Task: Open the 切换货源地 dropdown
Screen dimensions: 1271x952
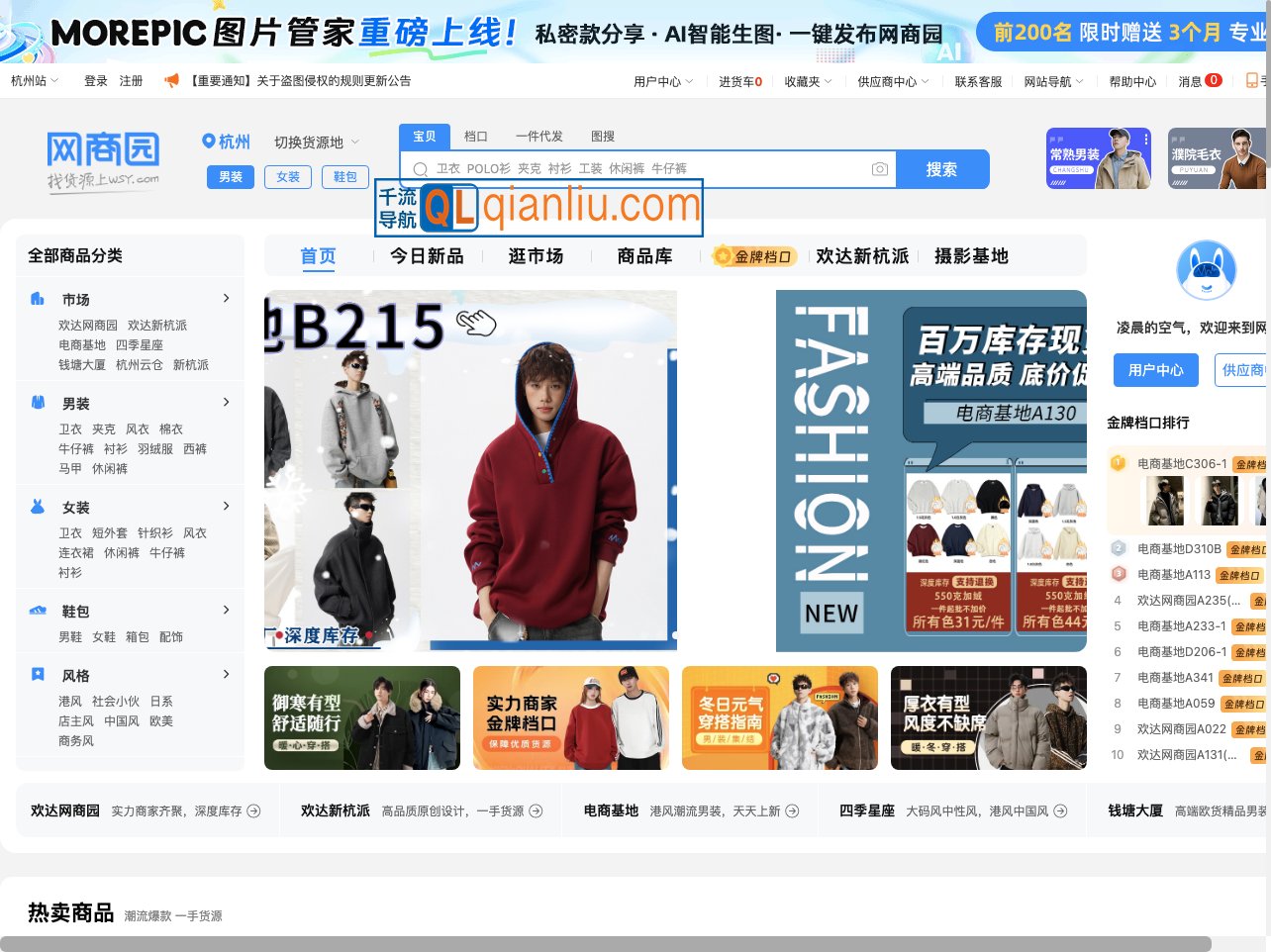Action: click(316, 143)
